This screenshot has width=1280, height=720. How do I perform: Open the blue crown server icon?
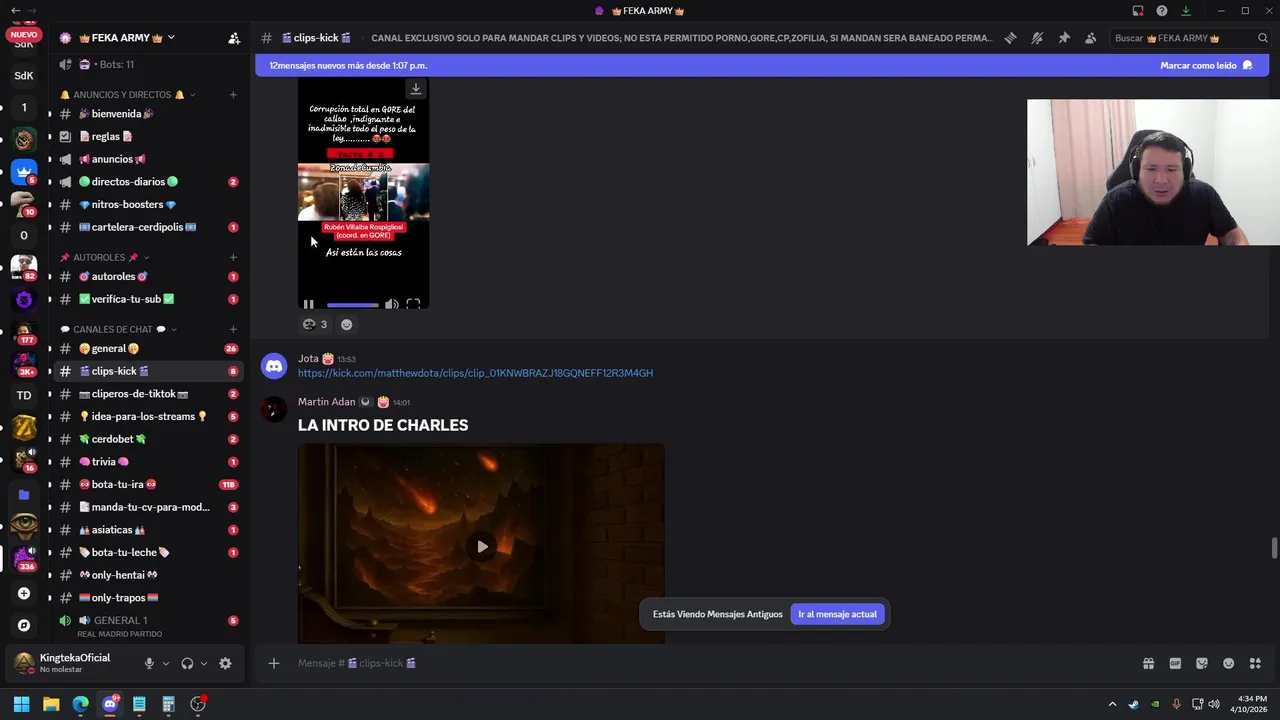pyautogui.click(x=24, y=172)
